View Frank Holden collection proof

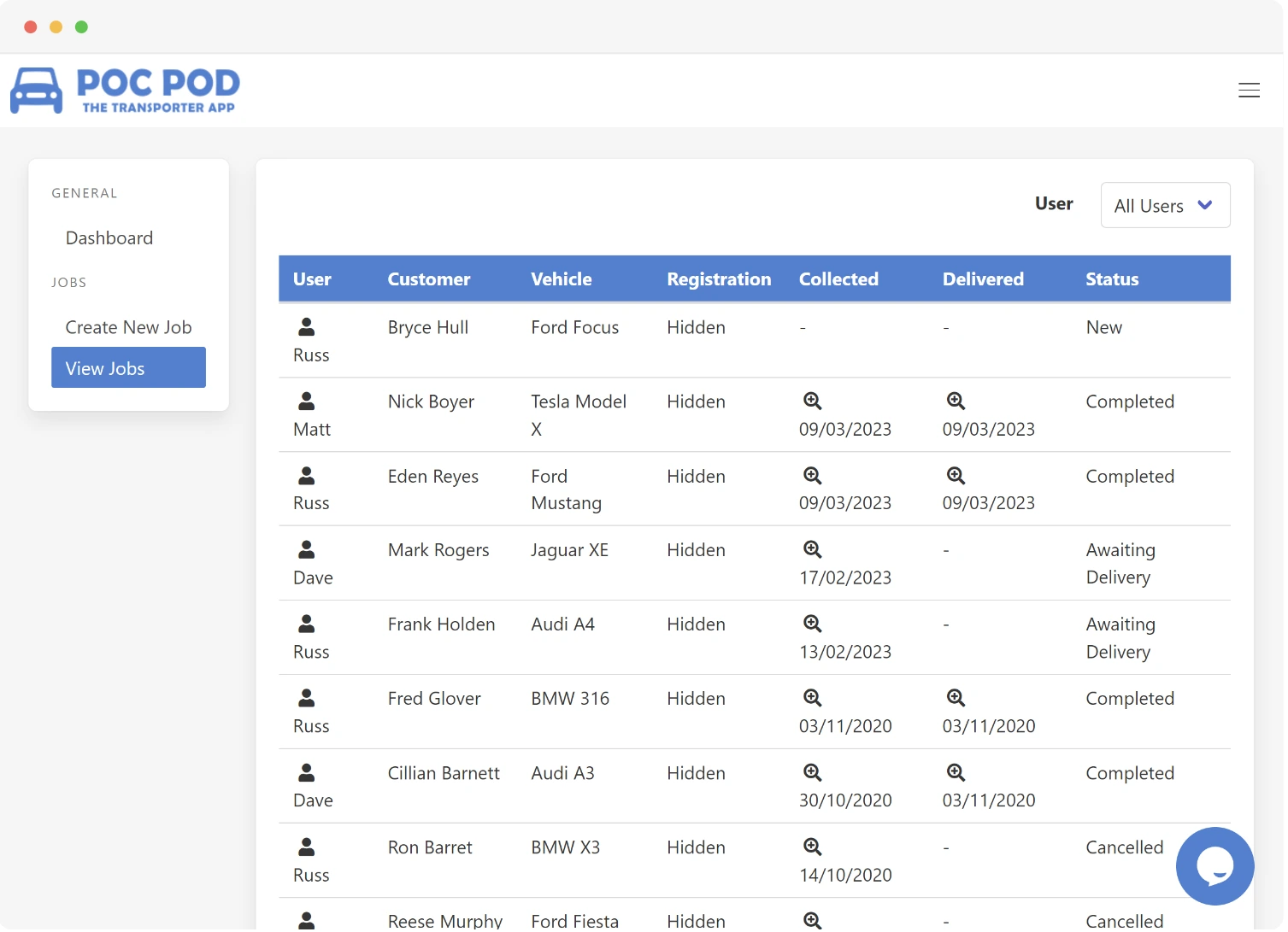812,623
